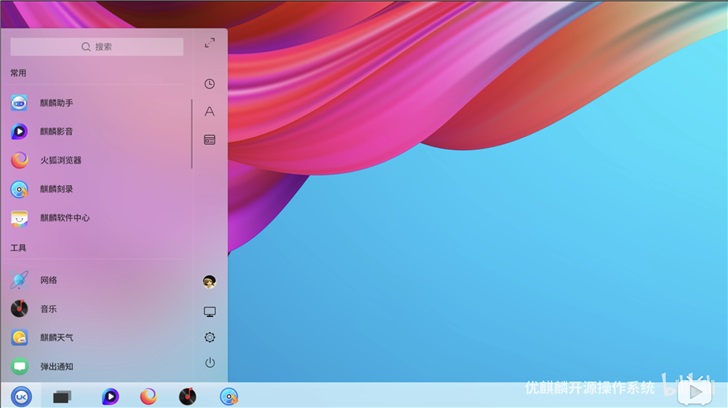Launch 音乐 app from the menu list
728x408 pixels.
click(48, 309)
